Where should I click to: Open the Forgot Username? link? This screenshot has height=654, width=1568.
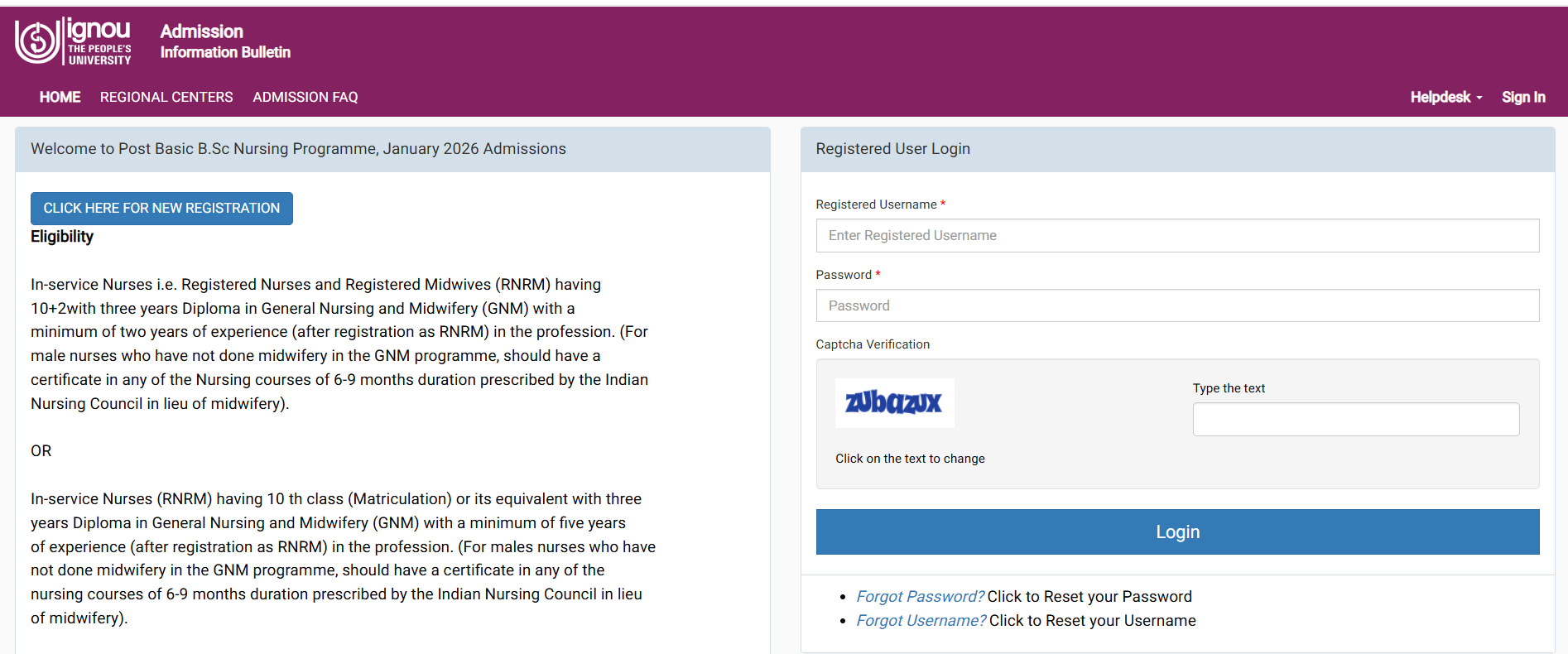(921, 620)
